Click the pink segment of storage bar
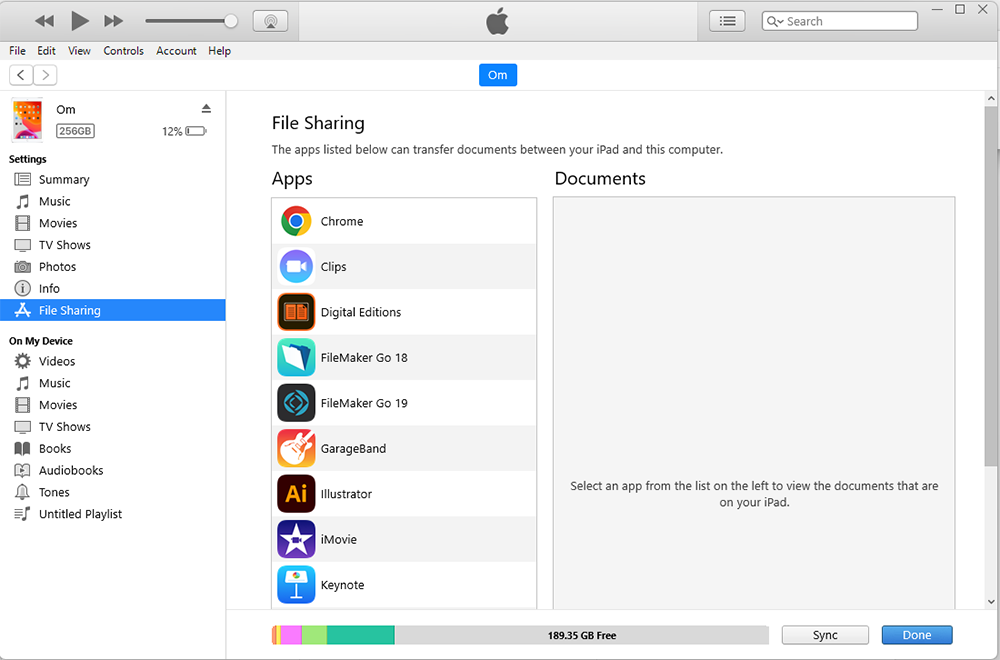 (x=291, y=635)
